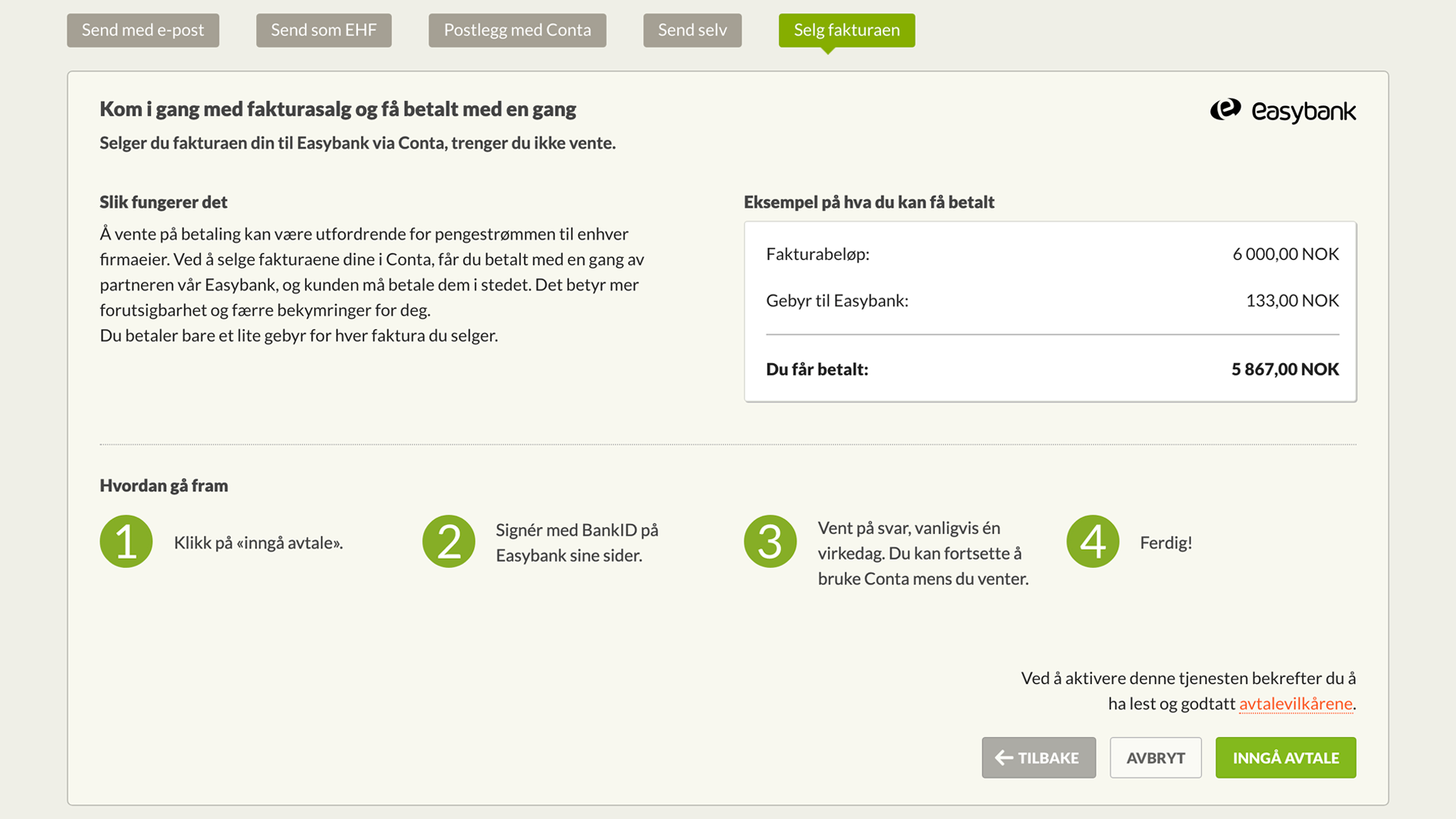Click the 5 867,00 NOK payout amount
The width and height of the screenshot is (1456, 819).
[1285, 369]
